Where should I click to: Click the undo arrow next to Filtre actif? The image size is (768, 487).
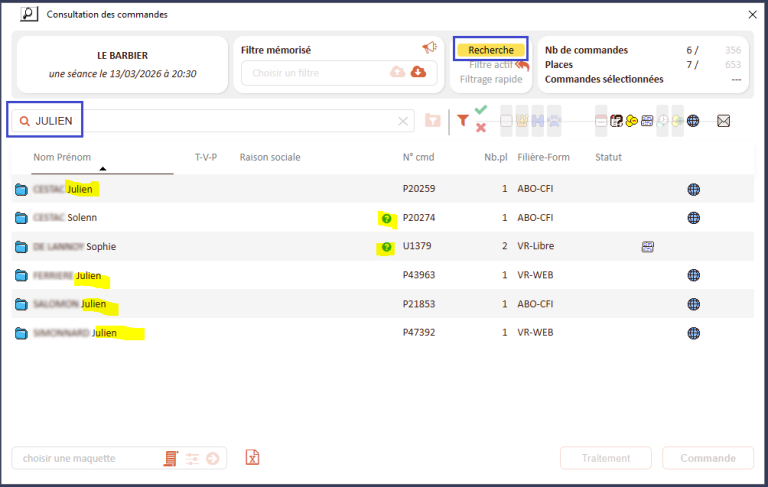click(x=522, y=65)
